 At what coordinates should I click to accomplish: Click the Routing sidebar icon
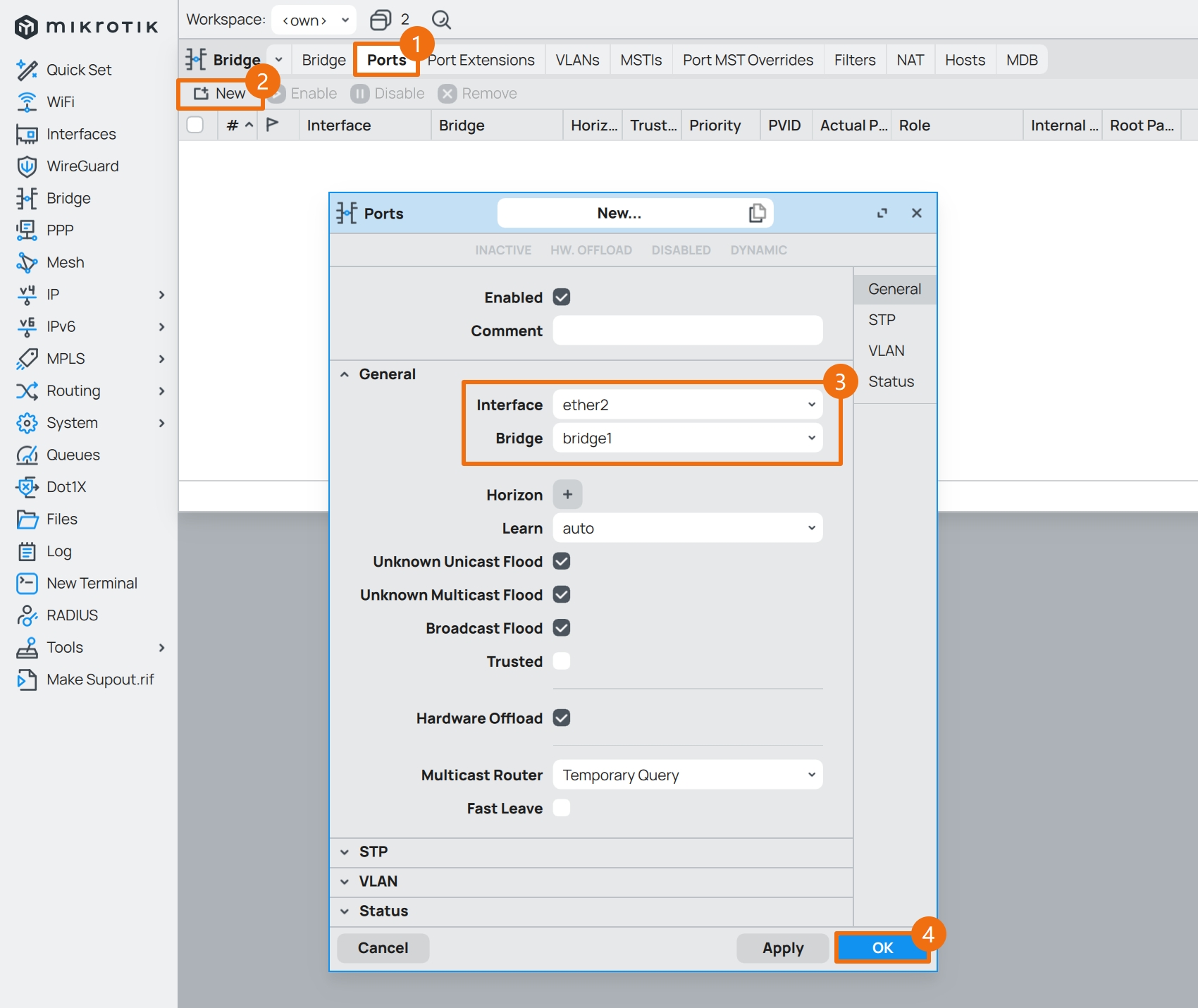(27, 391)
